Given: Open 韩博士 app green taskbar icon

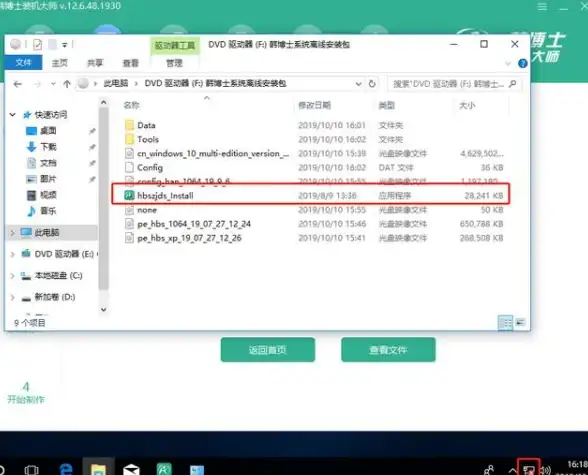Looking at the screenshot, I should (x=164, y=469).
